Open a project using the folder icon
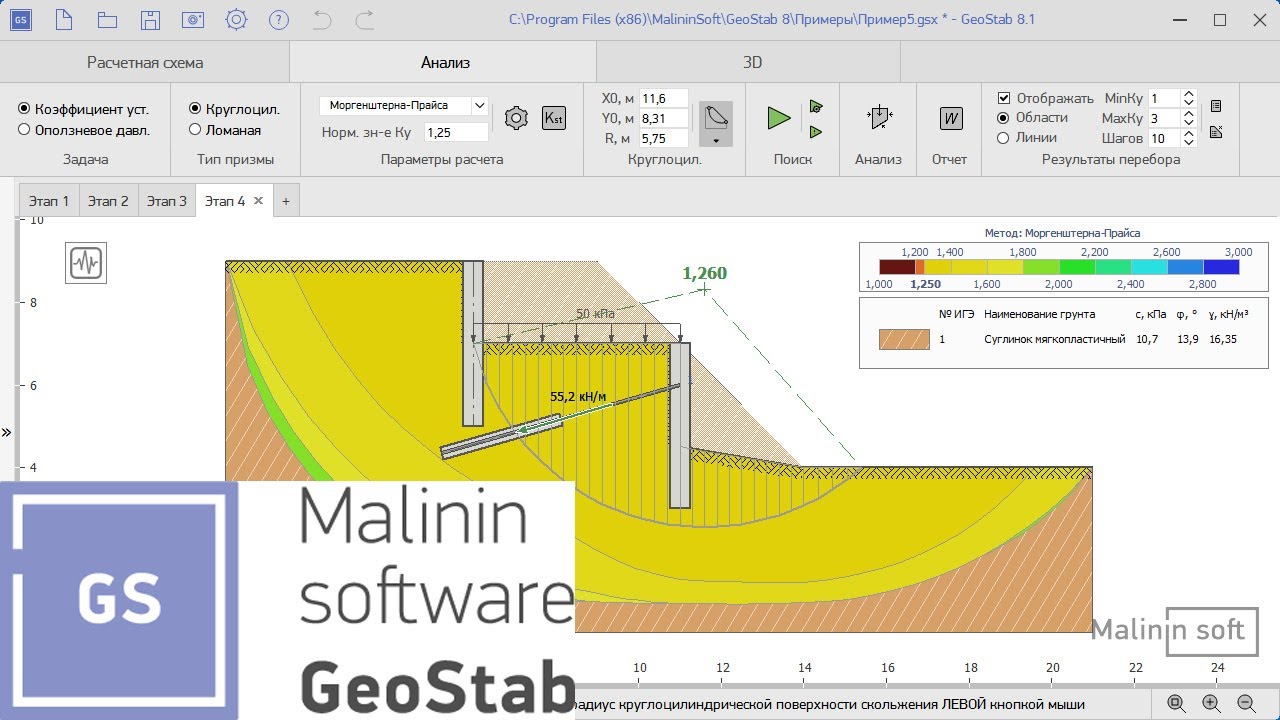 107,19
